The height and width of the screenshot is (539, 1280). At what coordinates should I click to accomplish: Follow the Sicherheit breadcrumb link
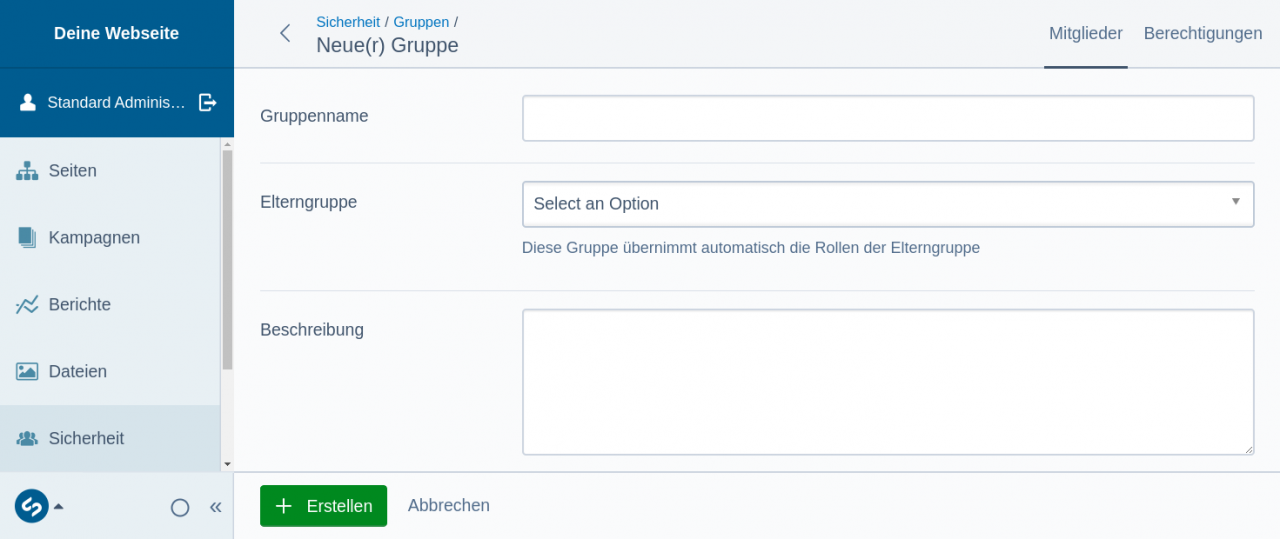coord(348,22)
